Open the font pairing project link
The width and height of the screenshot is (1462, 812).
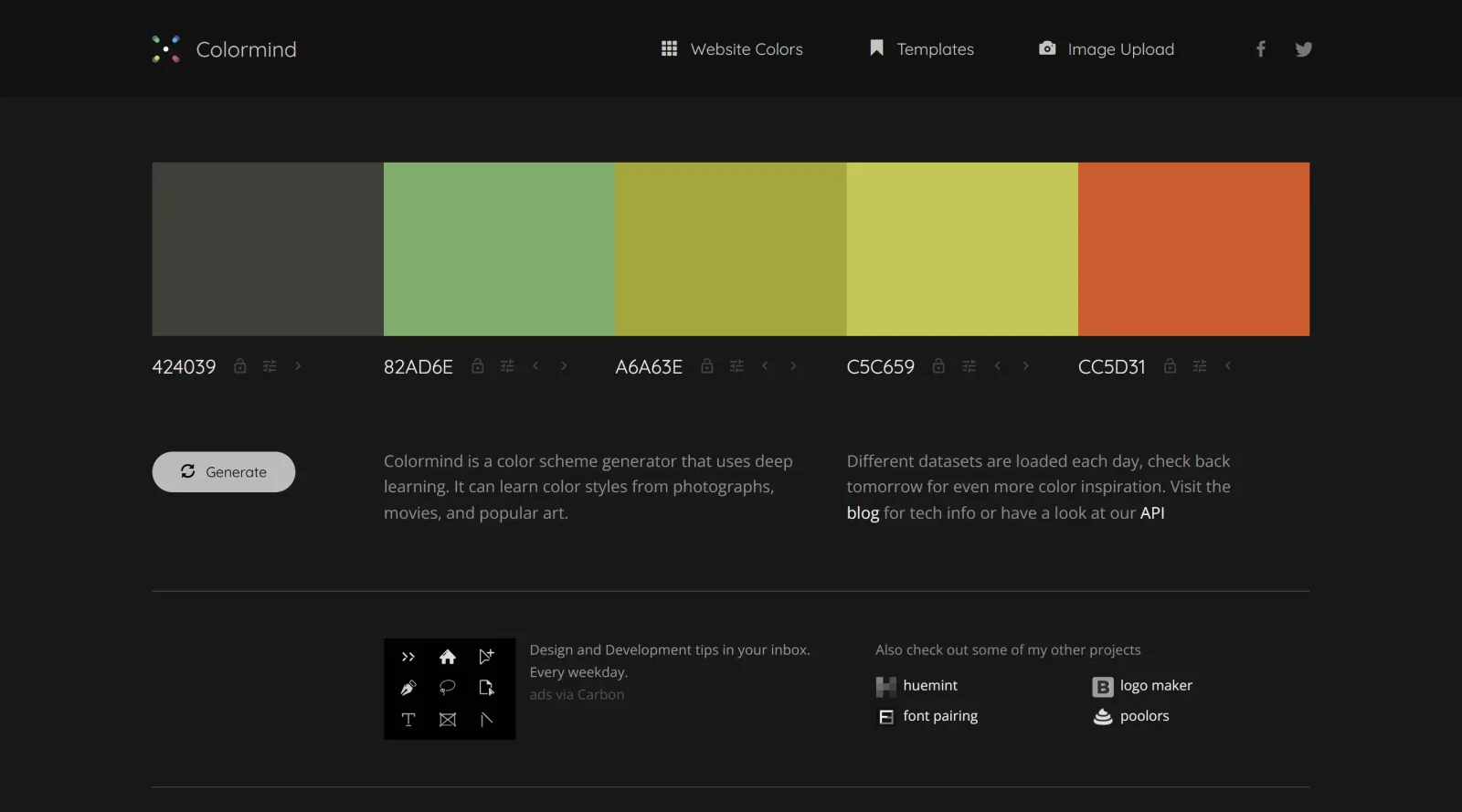tap(927, 716)
